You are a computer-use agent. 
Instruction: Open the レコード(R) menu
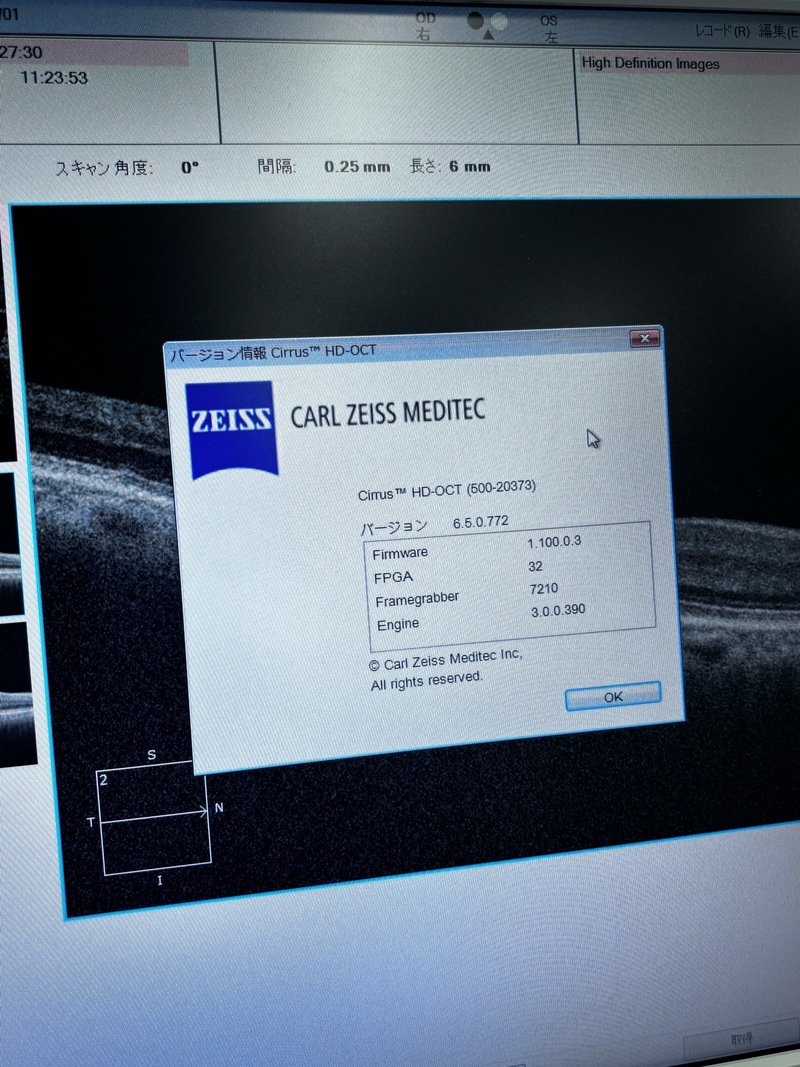pyautogui.click(x=722, y=31)
